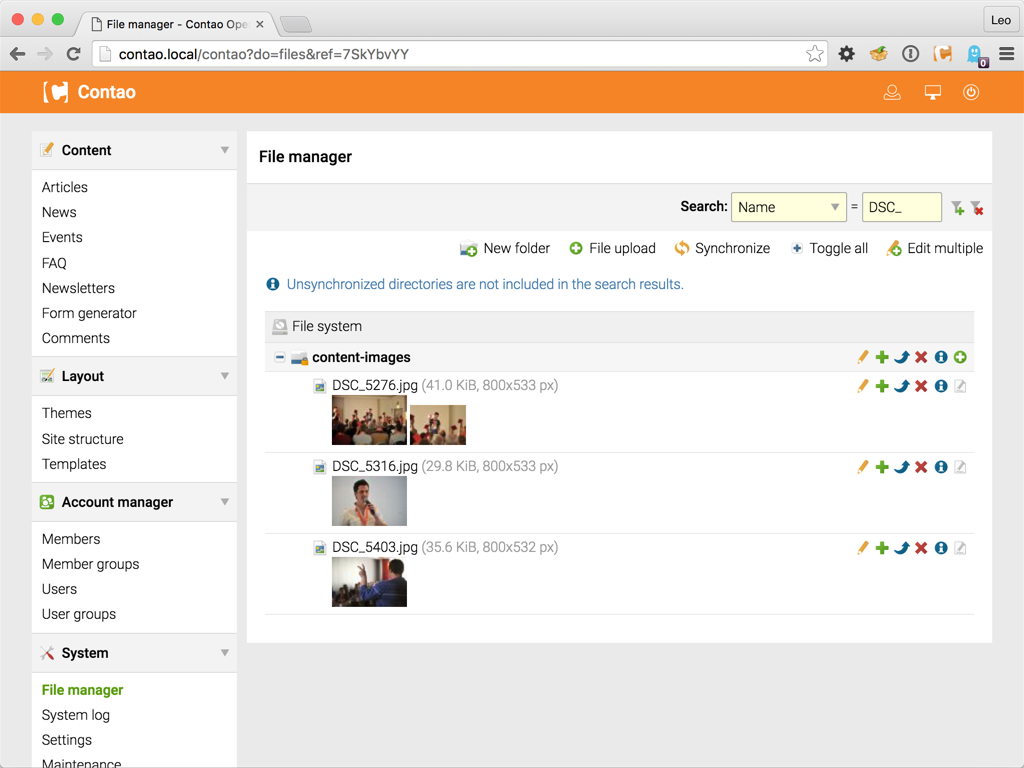The height and width of the screenshot is (768, 1024).
Task: Open the News menu item
Action: pos(59,212)
